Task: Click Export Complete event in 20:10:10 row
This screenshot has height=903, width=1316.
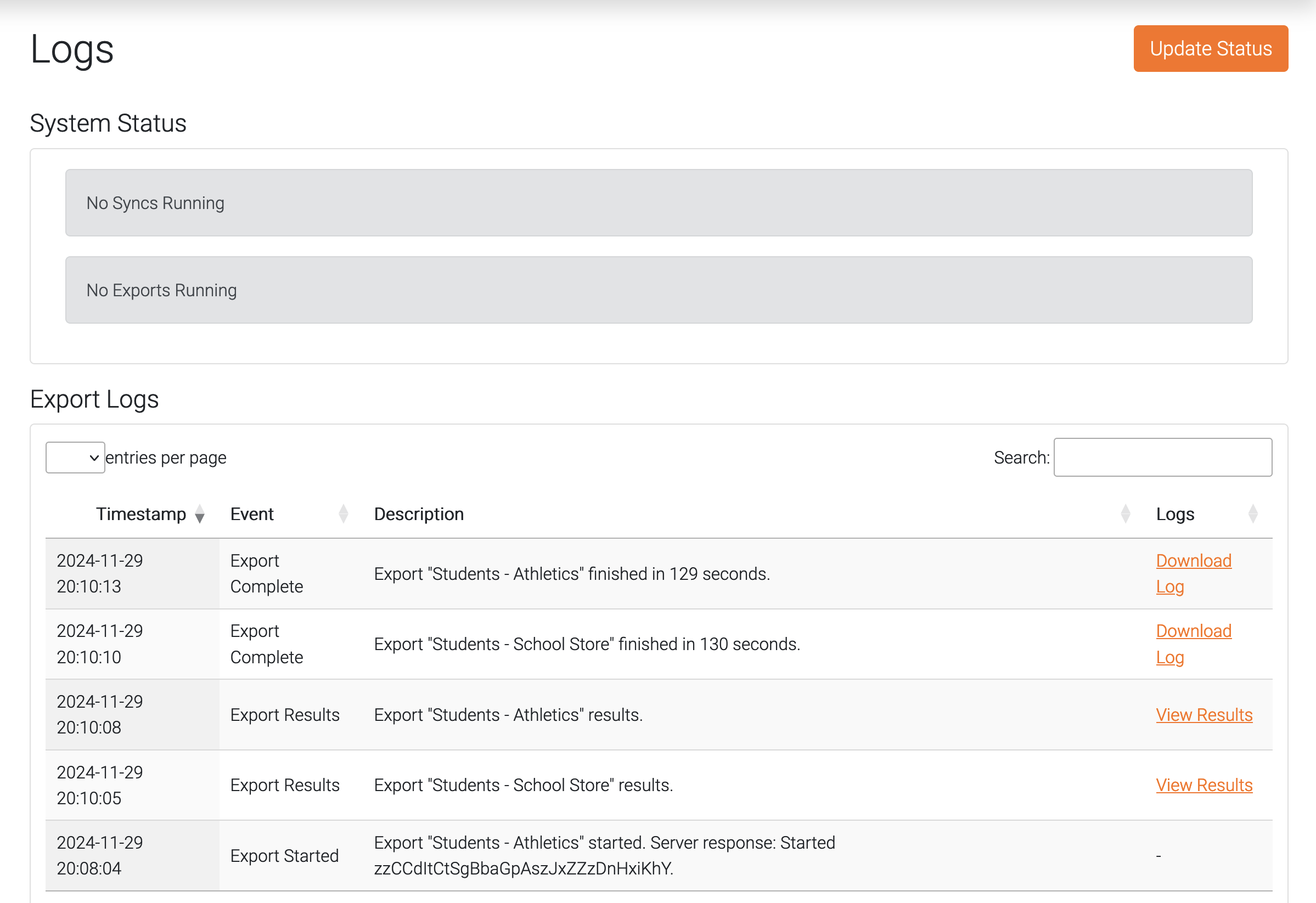Action: tap(267, 644)
